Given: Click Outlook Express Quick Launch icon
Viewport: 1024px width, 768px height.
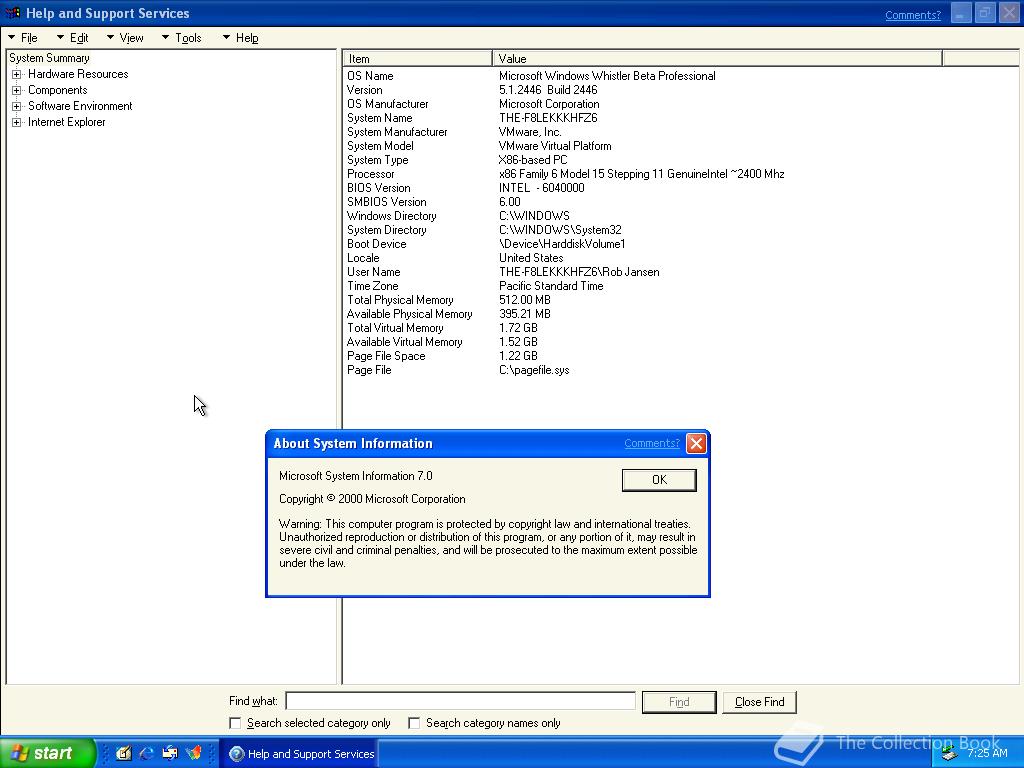Looking at the screenshot, I should (x=170, y=753).
